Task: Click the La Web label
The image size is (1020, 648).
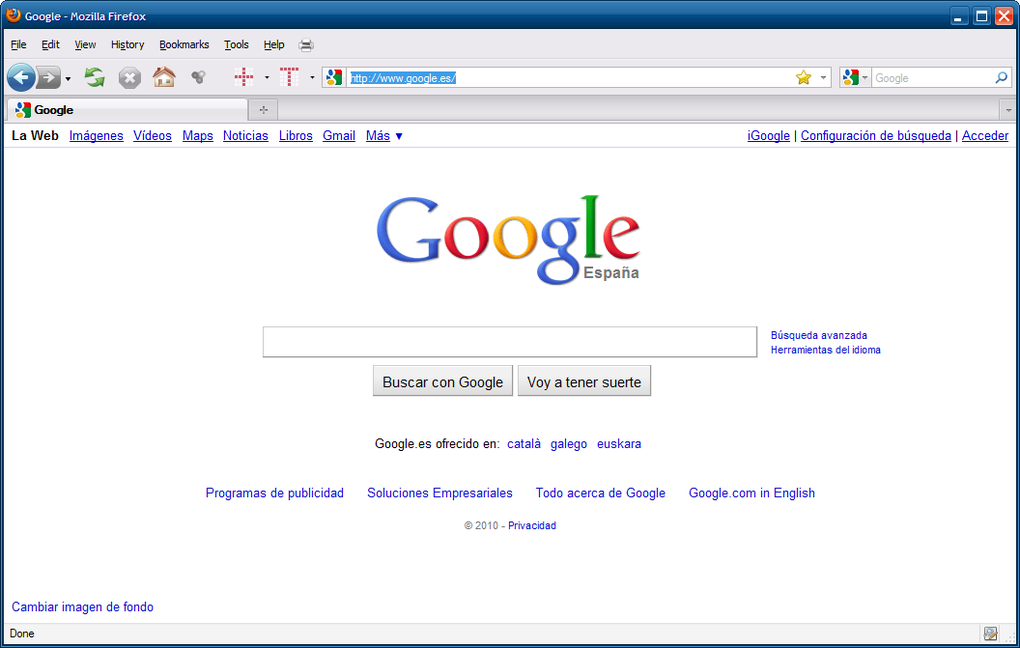Action: [x=35, y=135]
